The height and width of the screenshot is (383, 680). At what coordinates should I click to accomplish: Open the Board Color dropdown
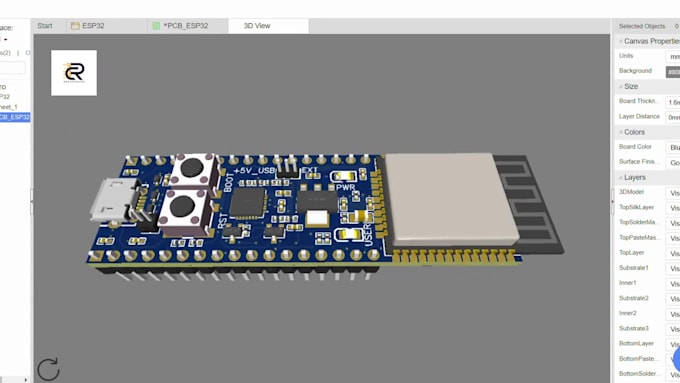pyautogui.click(x=673, y=147)
